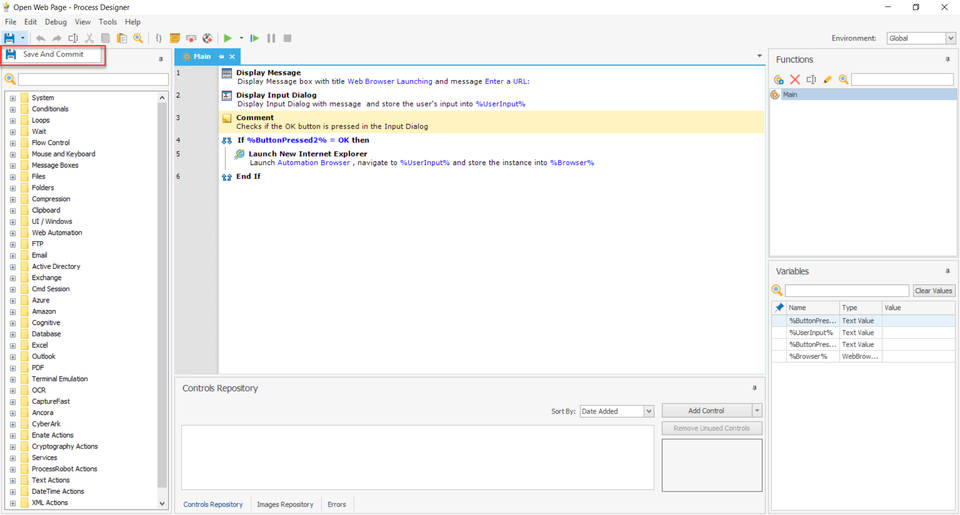960x515 pixels.
Task: Select the Mouse and Keyboard tree item
Action: pos(63,154)
